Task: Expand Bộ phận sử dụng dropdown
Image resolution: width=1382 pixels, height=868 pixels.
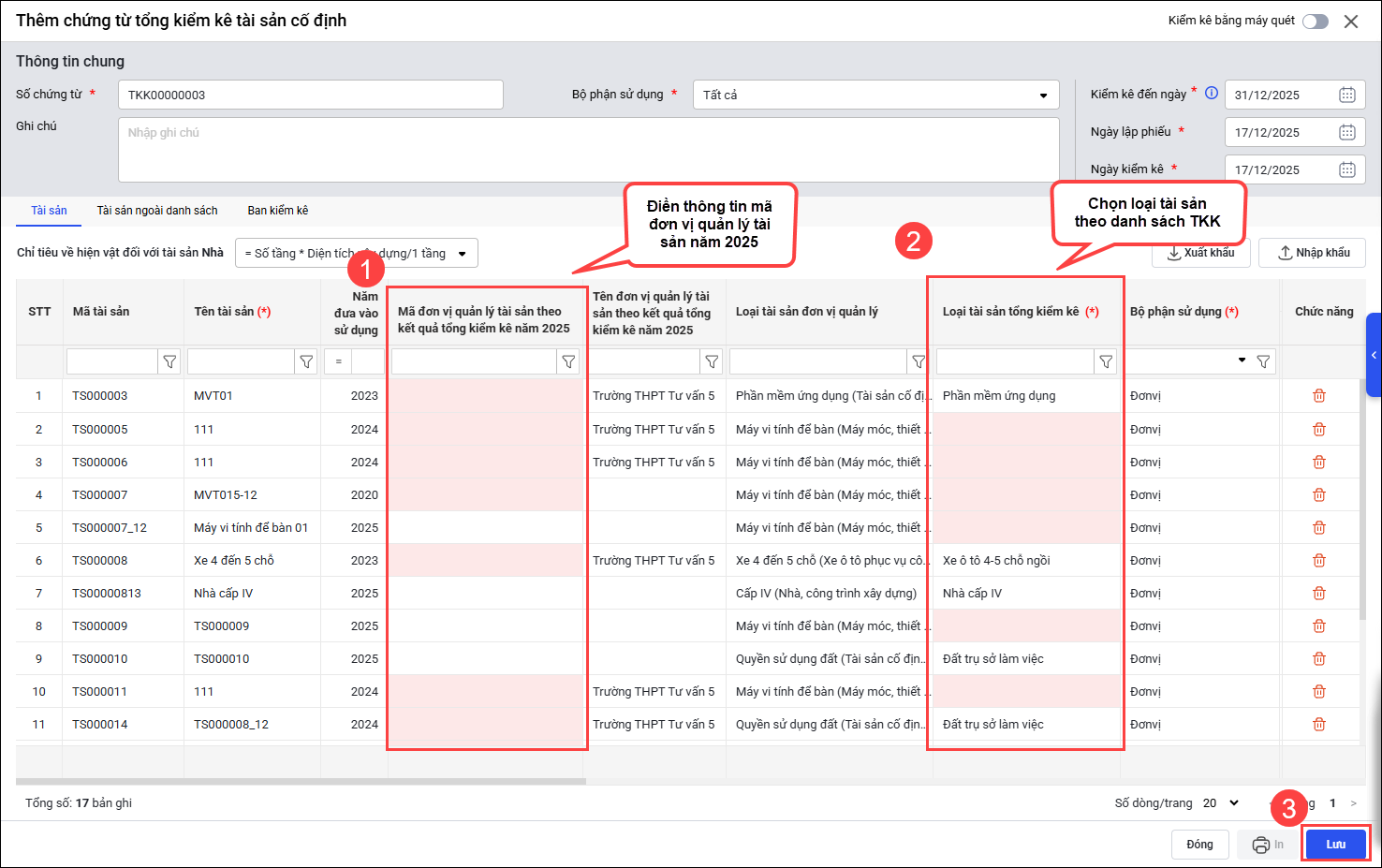Action: [x=1043, y=96]
